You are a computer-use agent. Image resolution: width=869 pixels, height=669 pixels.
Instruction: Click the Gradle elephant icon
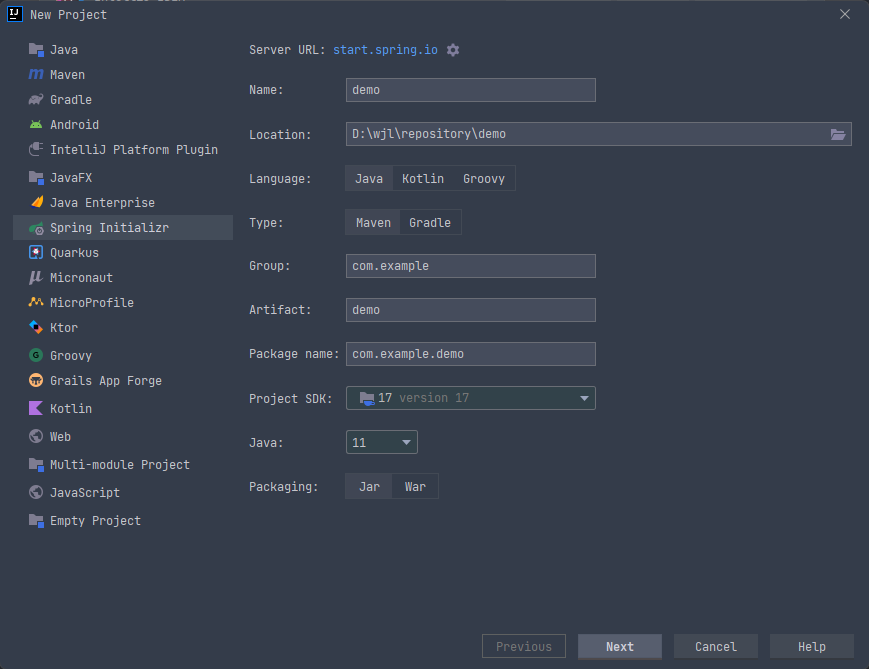[36, 100]
